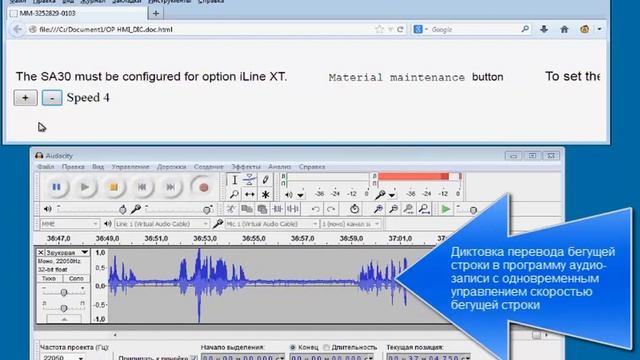Image resolution: width=640 pixels, height=360 pixels.
Task: Click the browser reload icon
Action: 400,29
